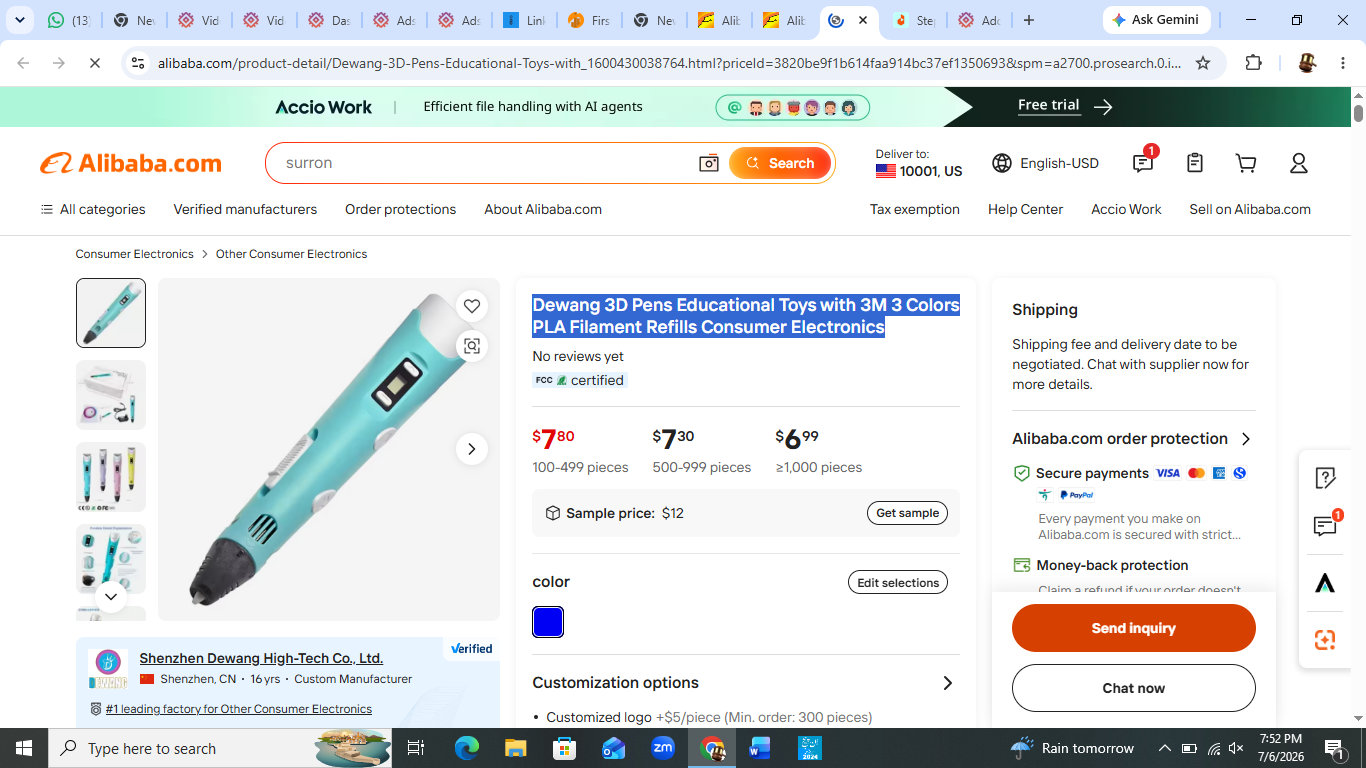Viewport: 1366px width, 768px height.
Task: Switch to the LinkedIn browser tab
Action: tap(523, 20)
